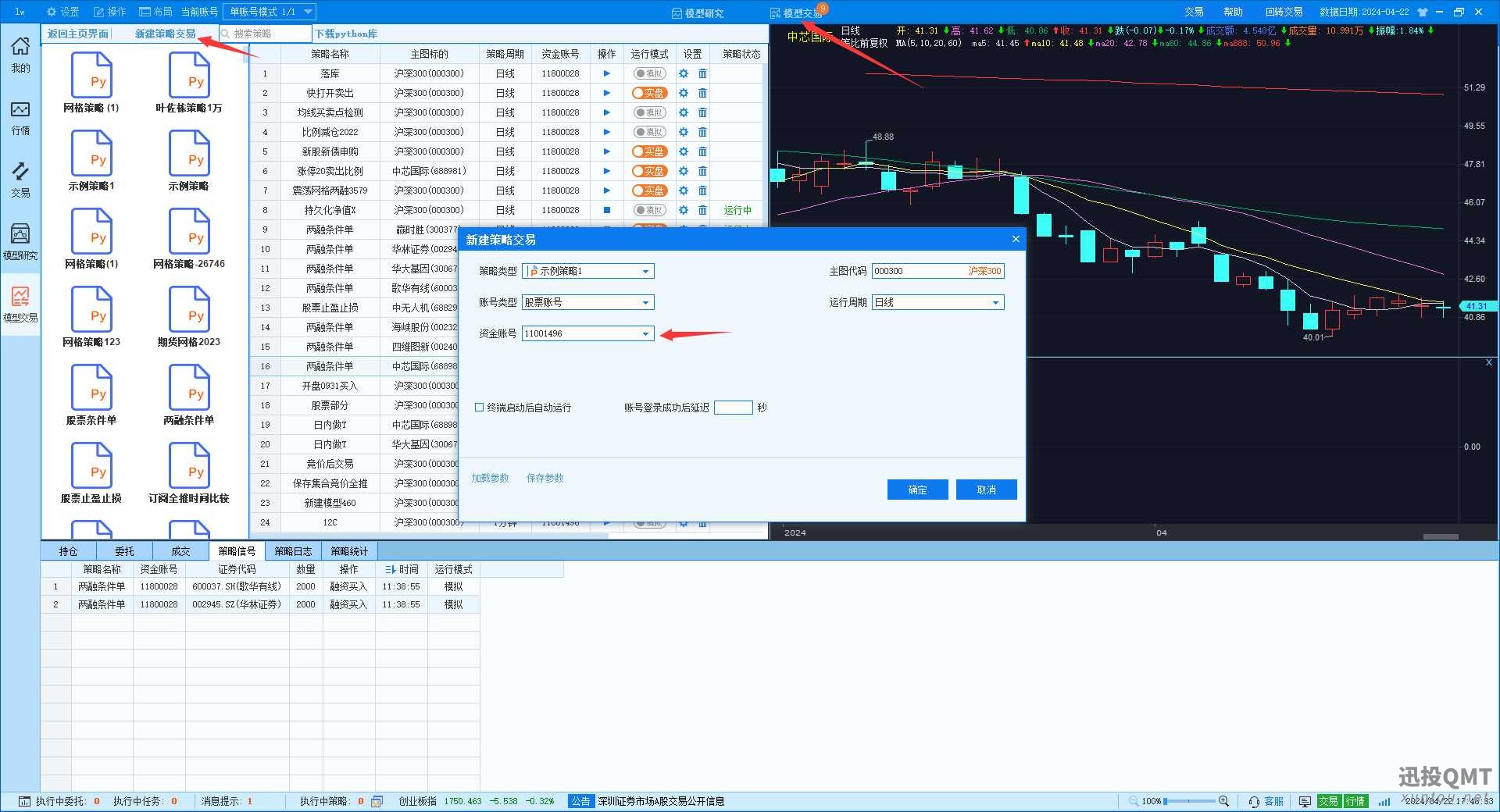Image resolution: width=1500 pixels, height=812 pixels.
Task: Open the 设置 menu in title bar
Action: point(63,12)
